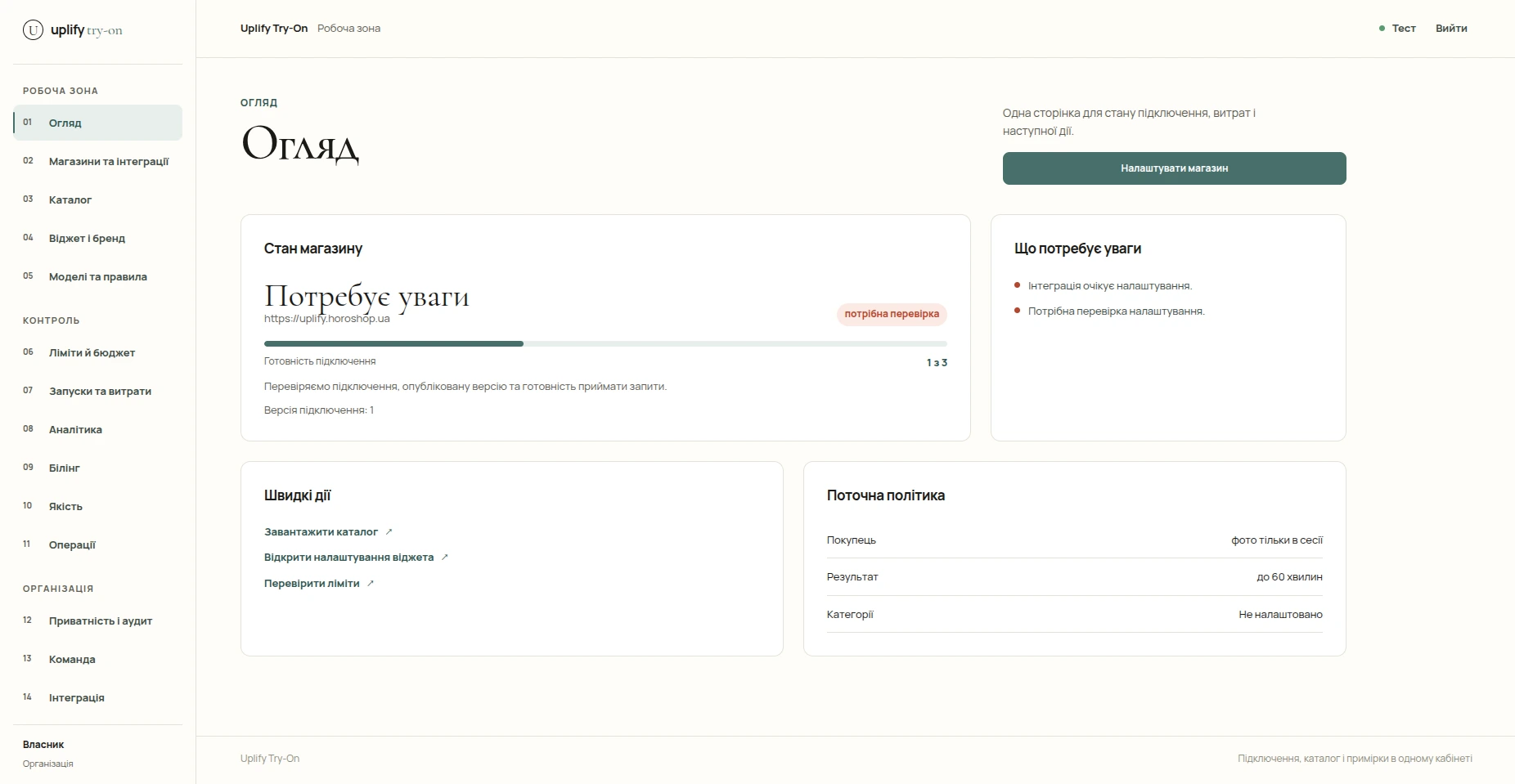Click Потрібна перевірка налаштування notice
Screen dimensions: 1515x784
coord(1116,311)
